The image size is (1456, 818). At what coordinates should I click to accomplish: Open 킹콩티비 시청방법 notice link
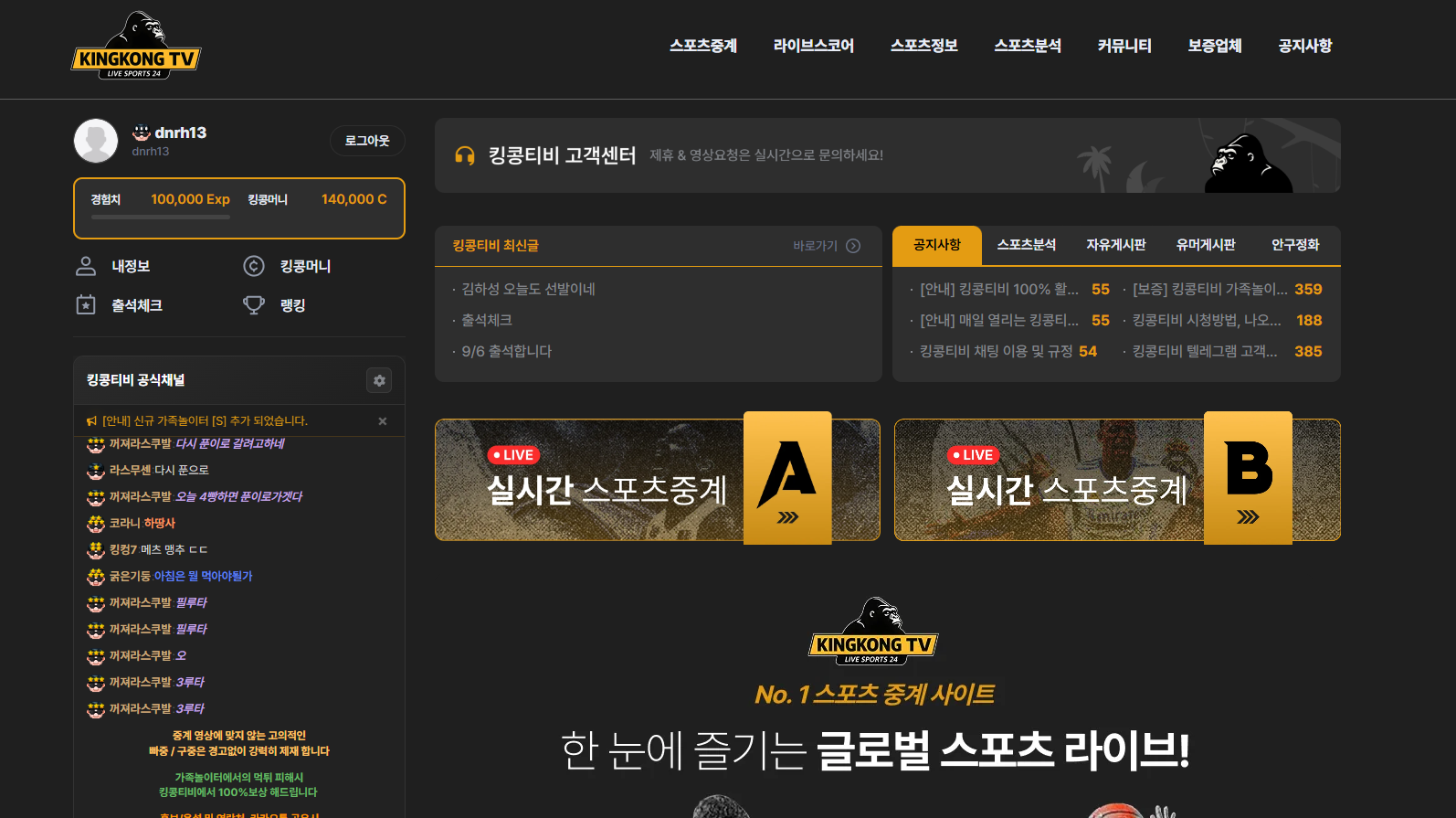pos(1207,320)
